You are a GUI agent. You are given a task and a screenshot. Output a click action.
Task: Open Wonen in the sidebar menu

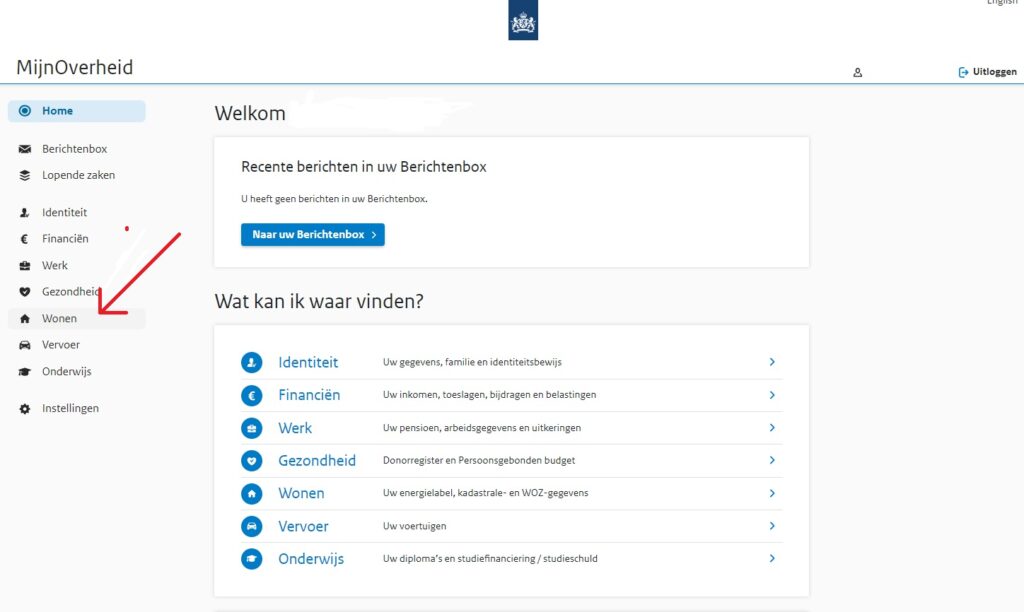click(x=76, y=319)
